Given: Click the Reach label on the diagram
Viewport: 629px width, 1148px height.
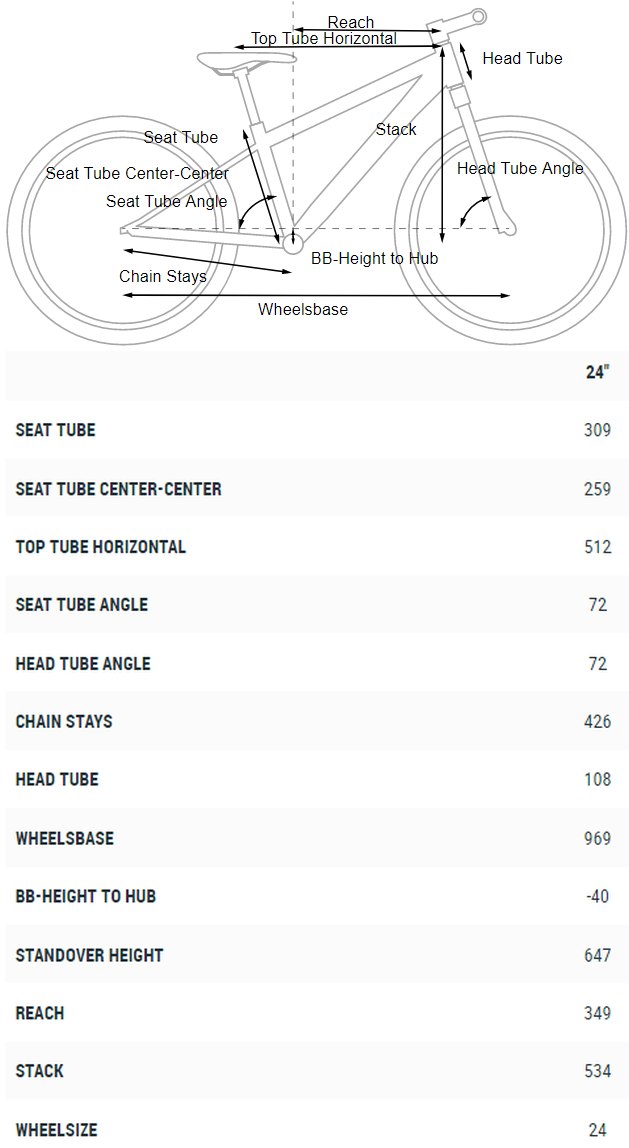Looking at the screenshot, I should coord(351,22).
